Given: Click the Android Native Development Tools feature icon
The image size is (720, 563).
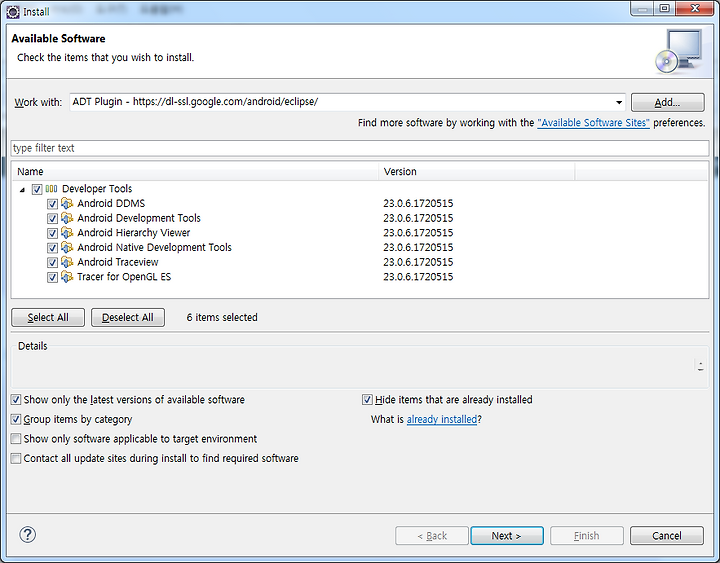Looking at the screenshot, I should (67, 248).
